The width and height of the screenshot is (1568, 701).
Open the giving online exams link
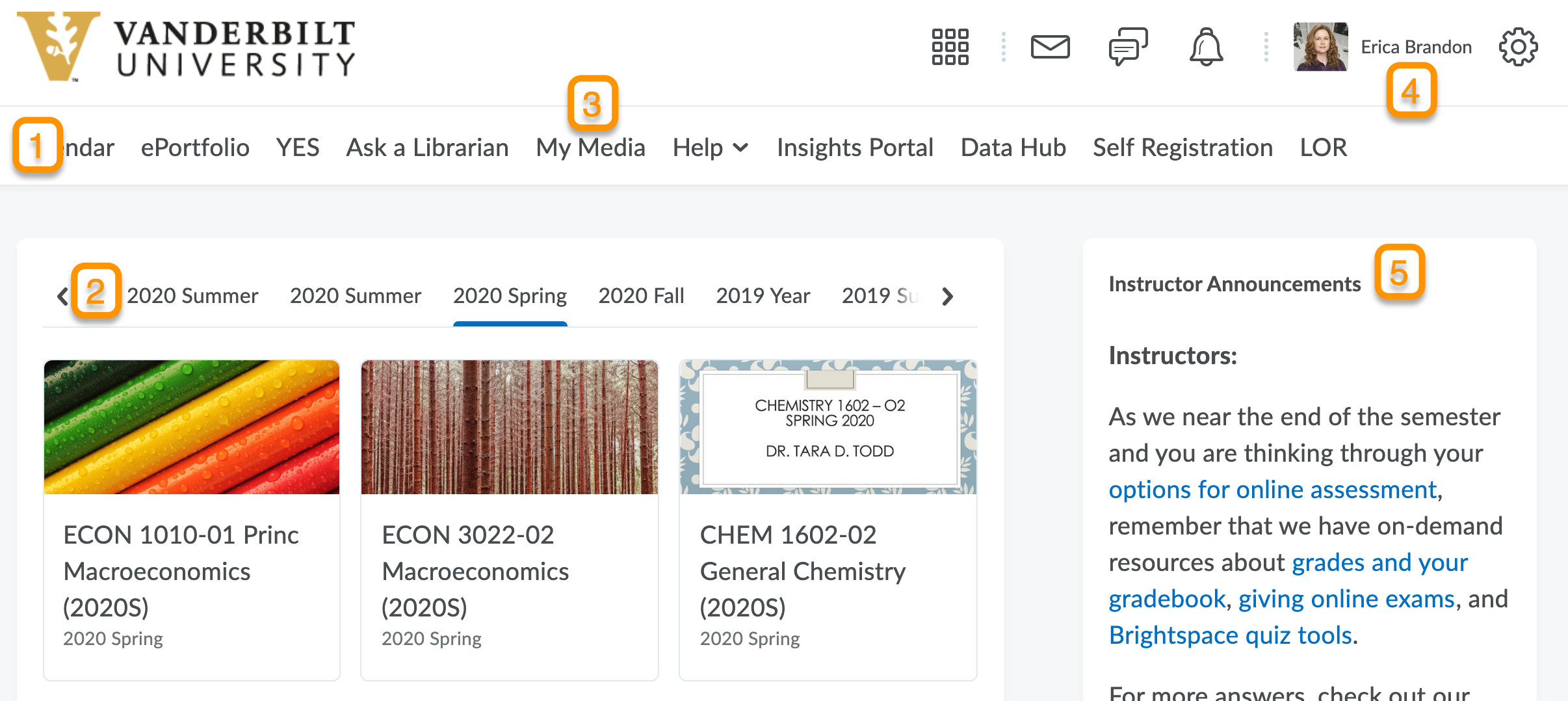tap(1346, 599)
